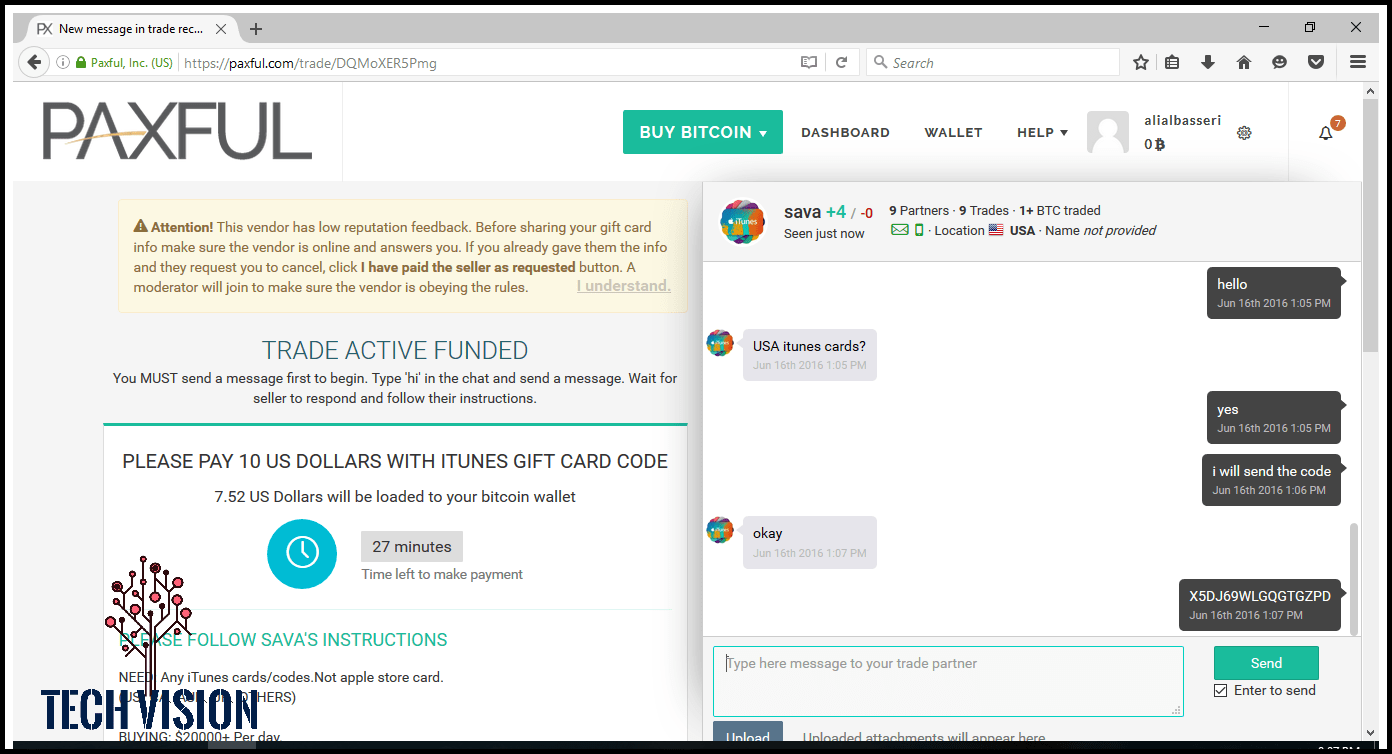Click the 'hello' chat message
The height and width of the screenshot is (754, 1392).
(1274, 293)
